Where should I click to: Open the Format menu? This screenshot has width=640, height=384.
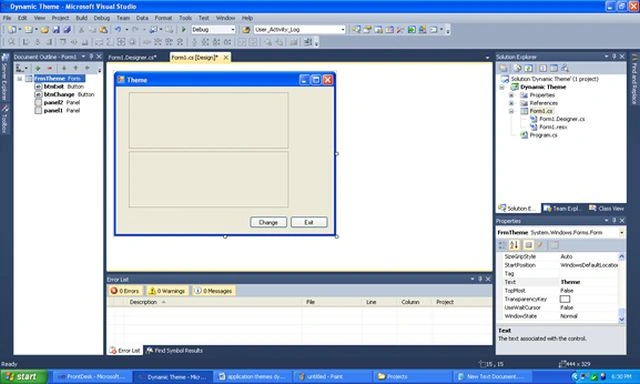163,18
